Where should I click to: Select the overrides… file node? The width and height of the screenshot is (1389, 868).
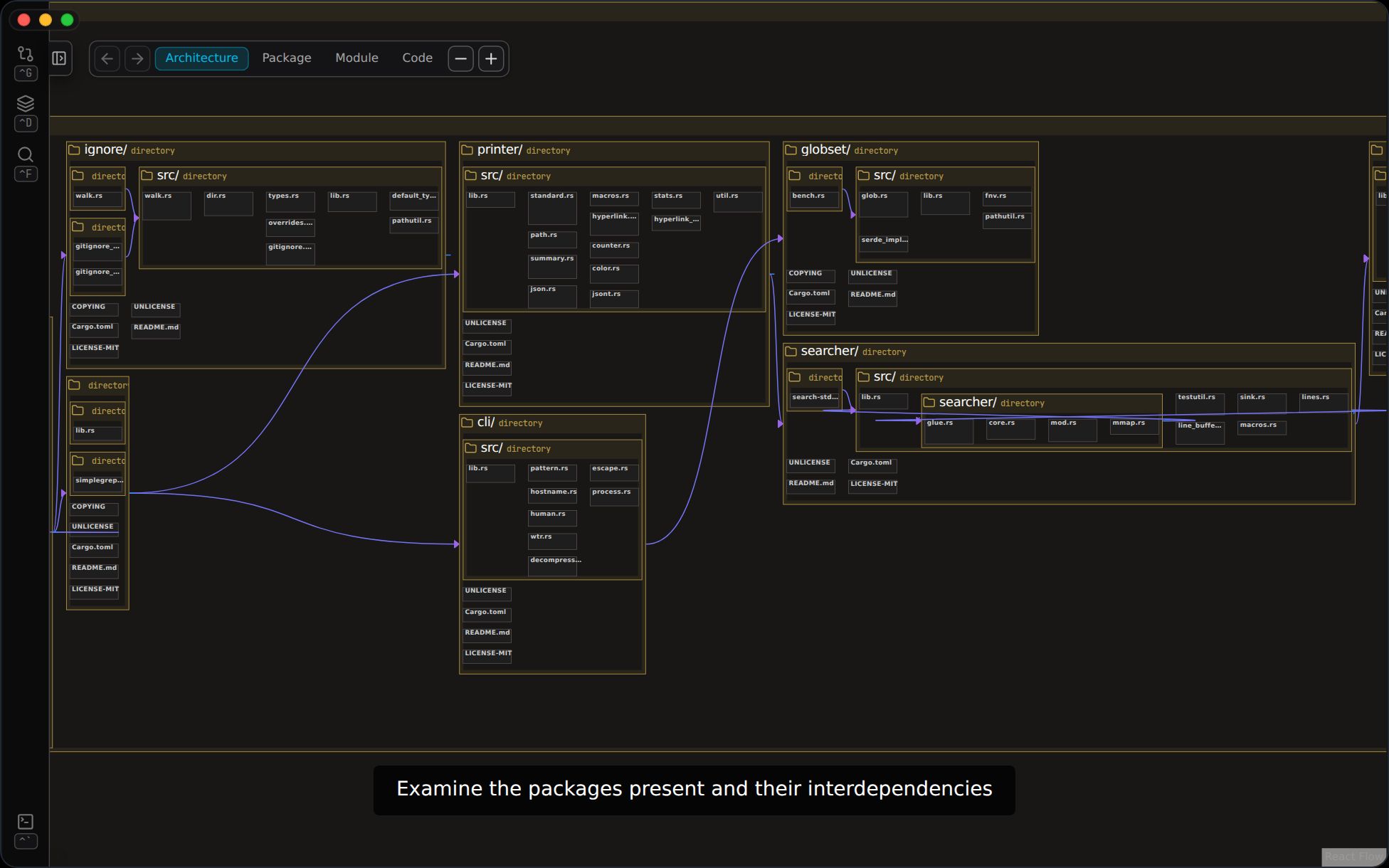pos(290,227)
